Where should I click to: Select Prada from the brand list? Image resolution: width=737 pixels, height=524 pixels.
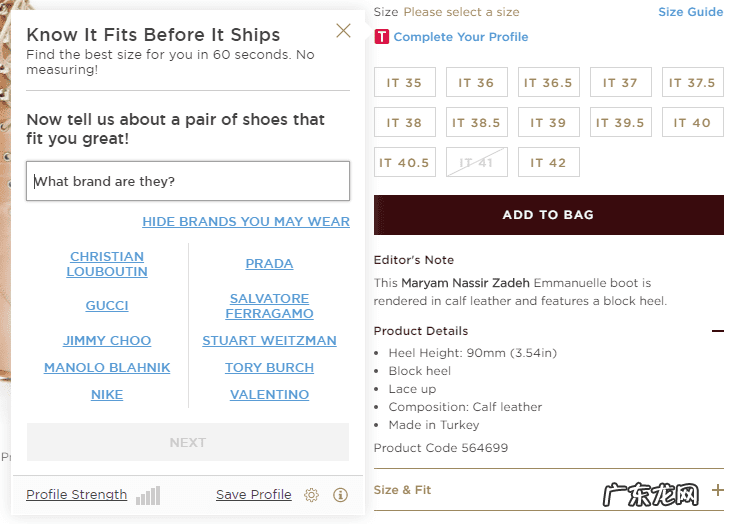[x=269, y=264]
